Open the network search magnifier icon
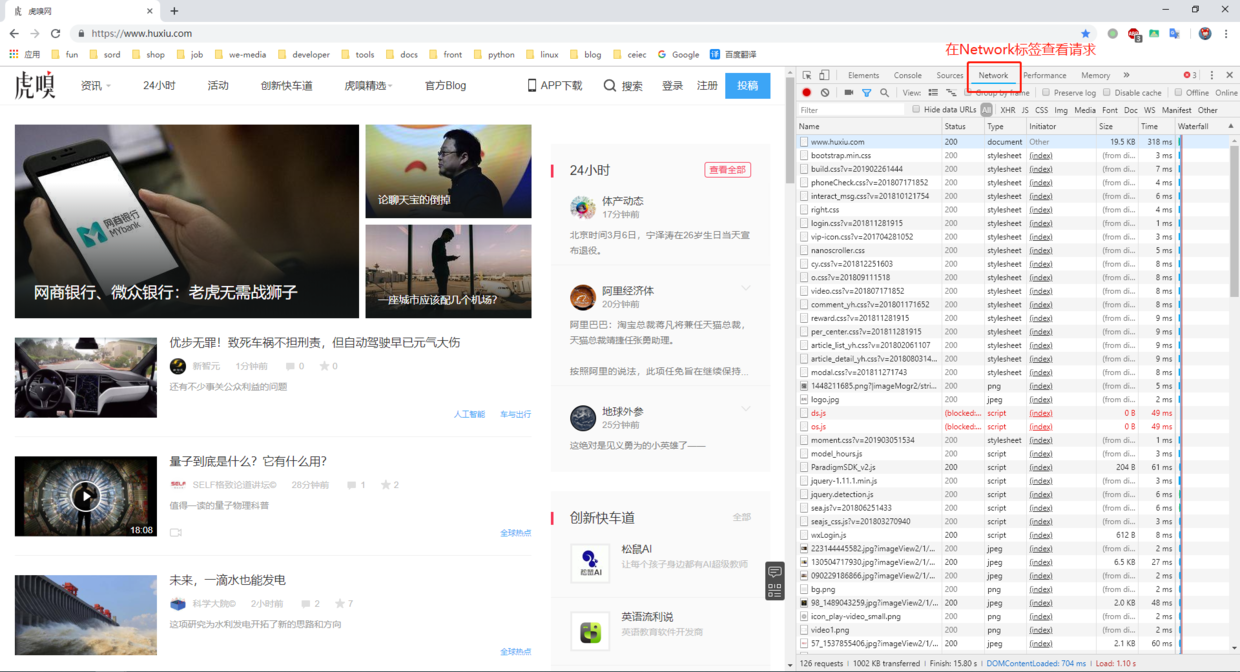Viewport: 1240px width, 672px height. (884, 93)
